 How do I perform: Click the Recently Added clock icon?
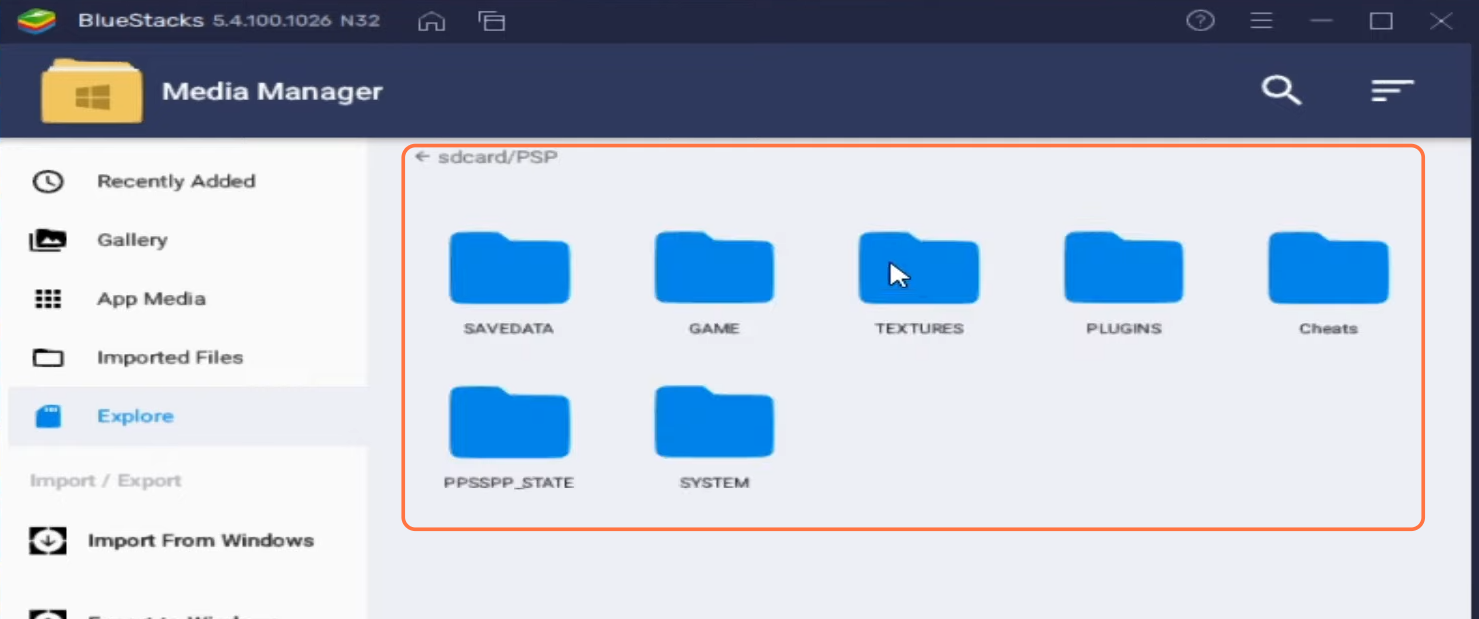coord(48,182)
